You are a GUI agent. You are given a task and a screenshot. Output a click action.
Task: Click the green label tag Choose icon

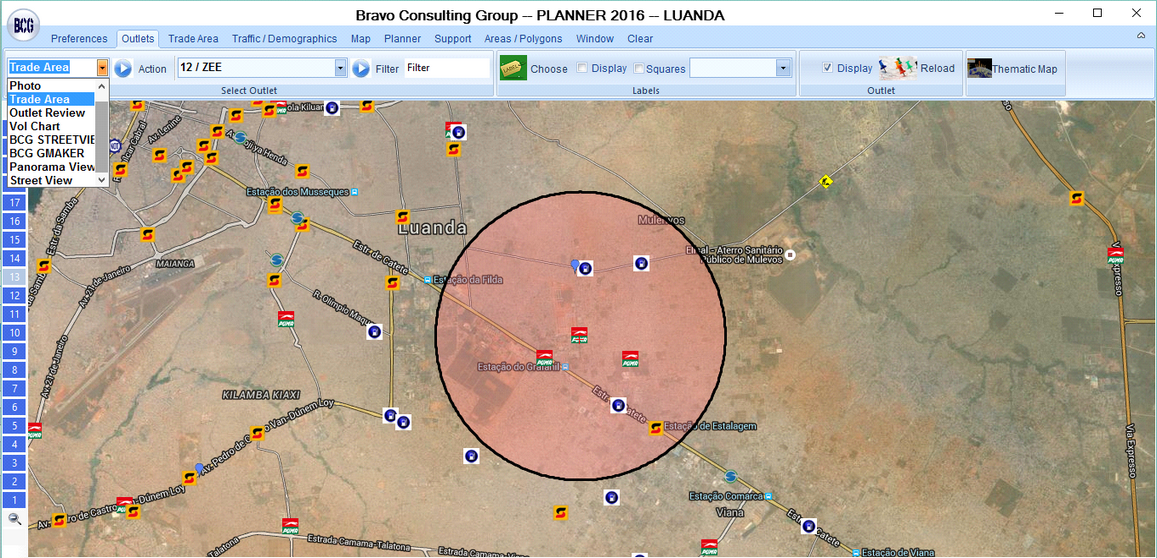pos(514,67)
